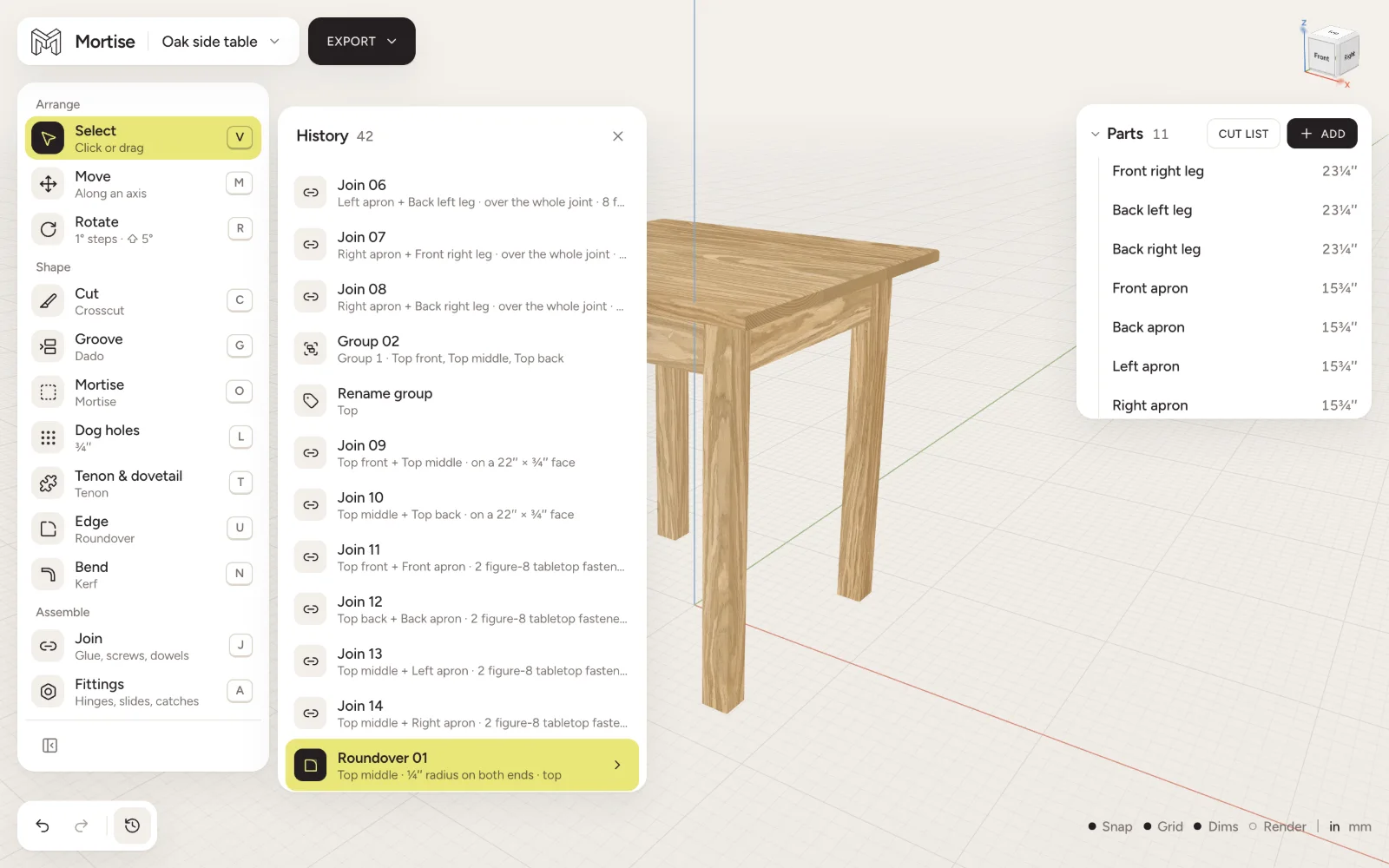Pick the Bend kerf tool
This screenshot has width=1389, height=868.
point(143,575)
